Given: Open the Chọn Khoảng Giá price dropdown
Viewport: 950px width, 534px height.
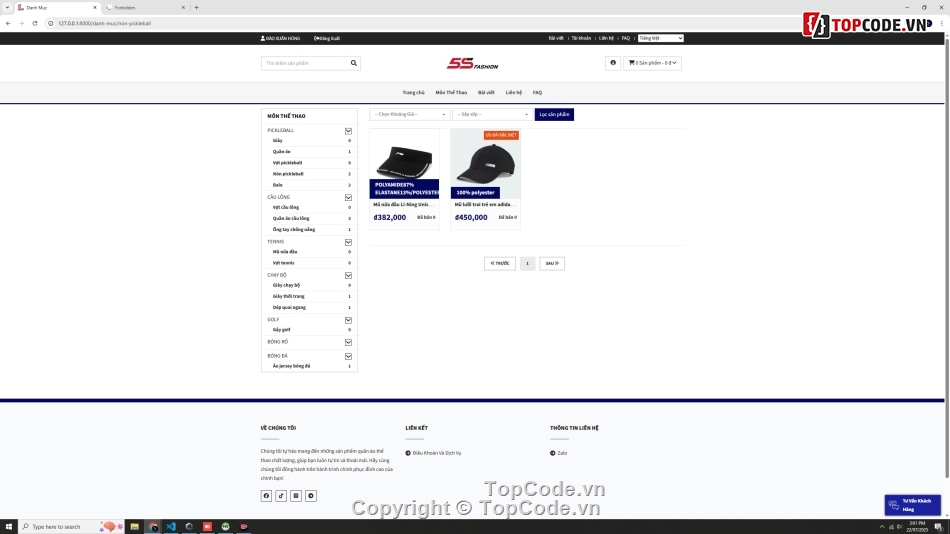Looking at the screenshot, I should coord(409,115).
